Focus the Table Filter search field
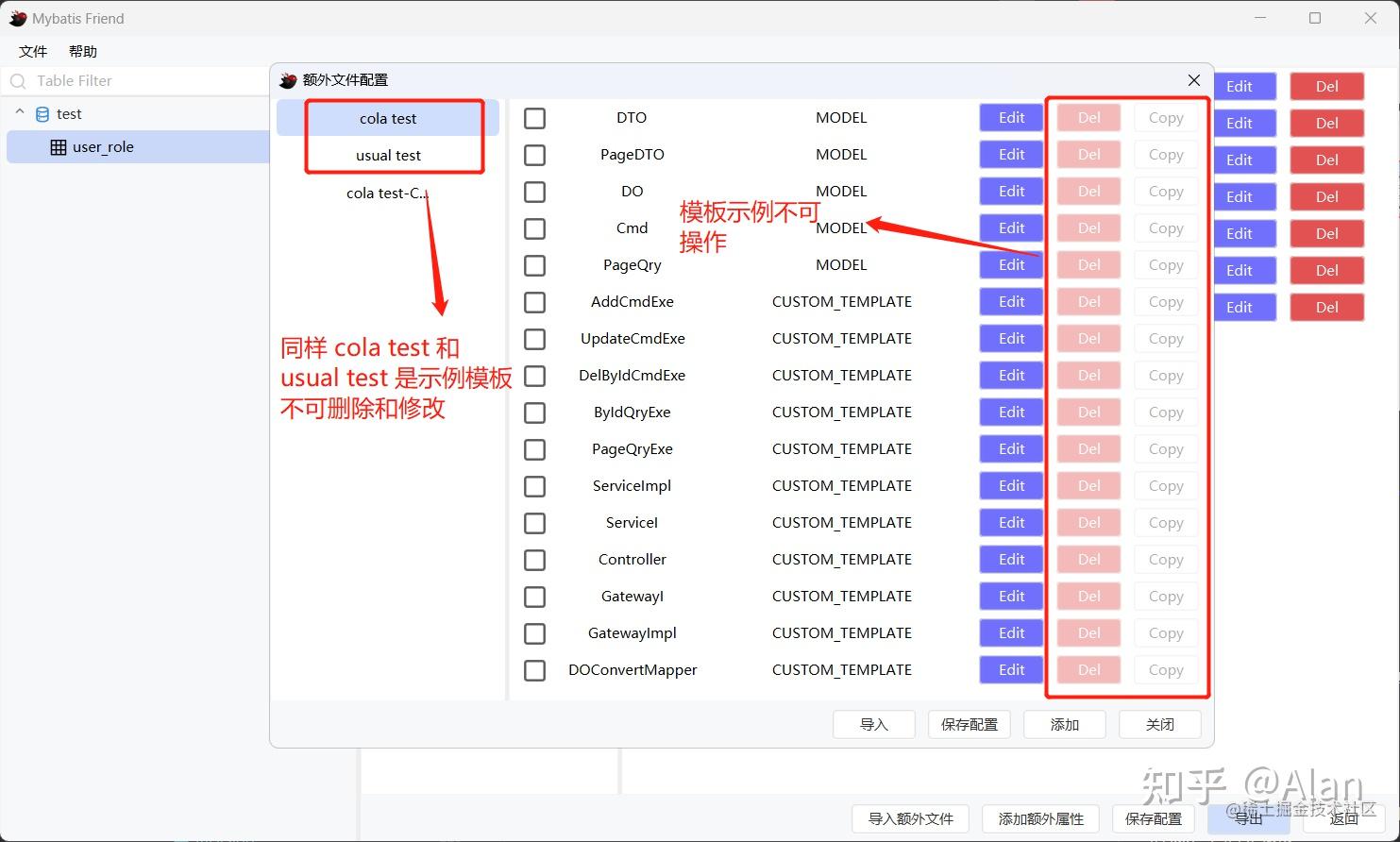This screenshot has width=1400, height=842. click(x=138, y=81)
